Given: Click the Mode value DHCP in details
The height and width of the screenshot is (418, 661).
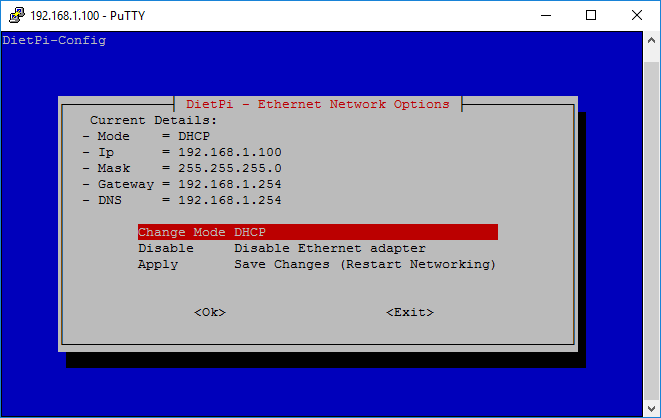Looking at the screenshot, I should pos(194,136).
